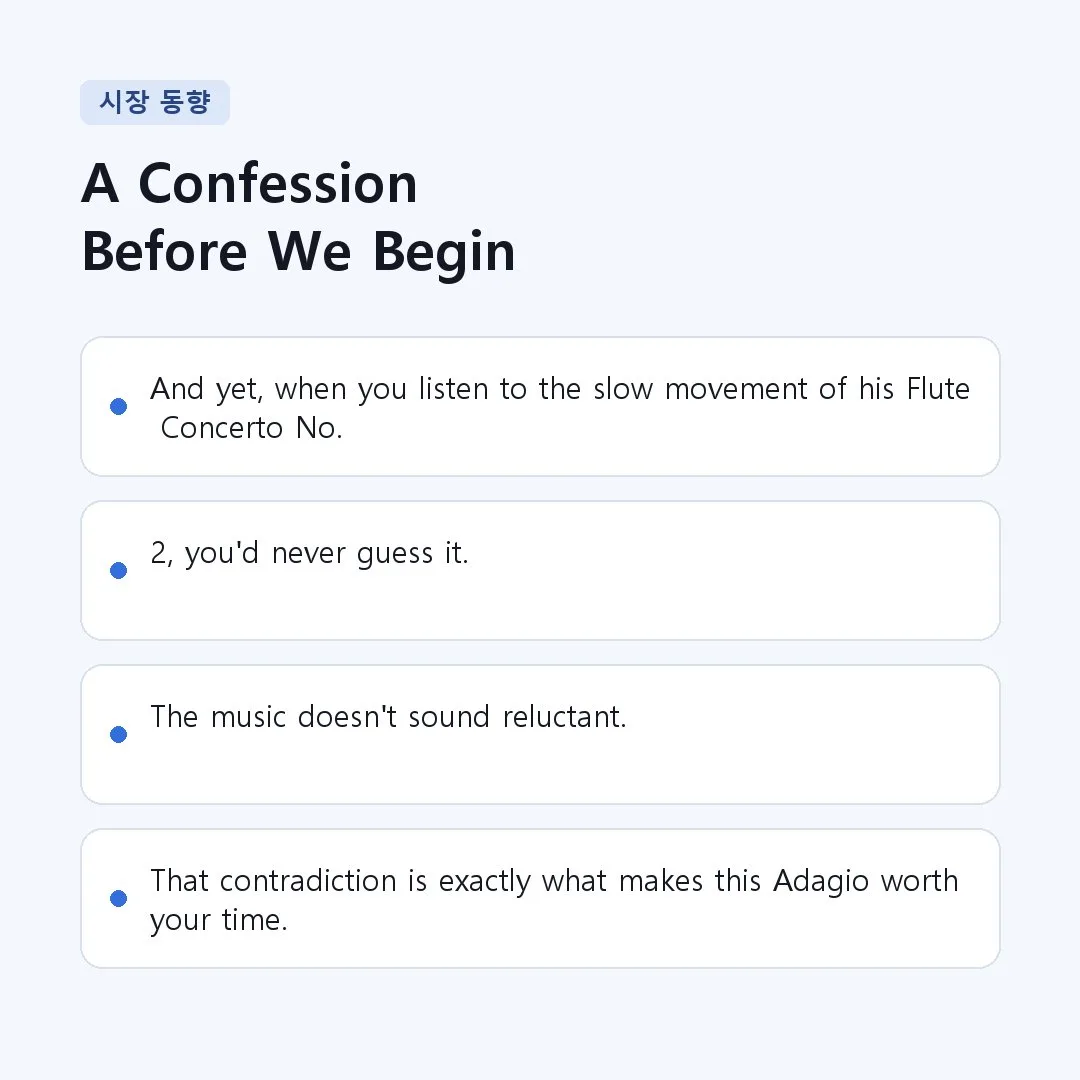Click the word "Flute" in the first card

click(938, 388)
